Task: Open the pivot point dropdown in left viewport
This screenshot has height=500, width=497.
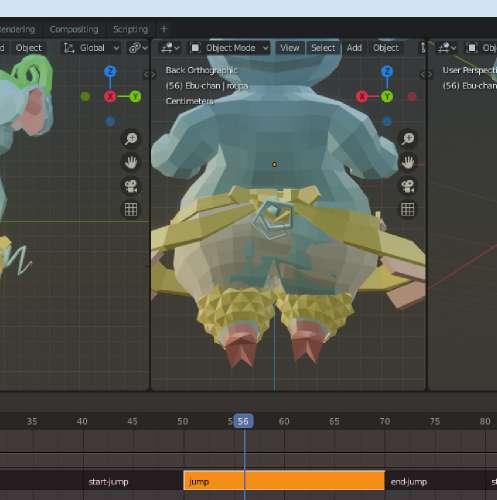Action: 138,48
